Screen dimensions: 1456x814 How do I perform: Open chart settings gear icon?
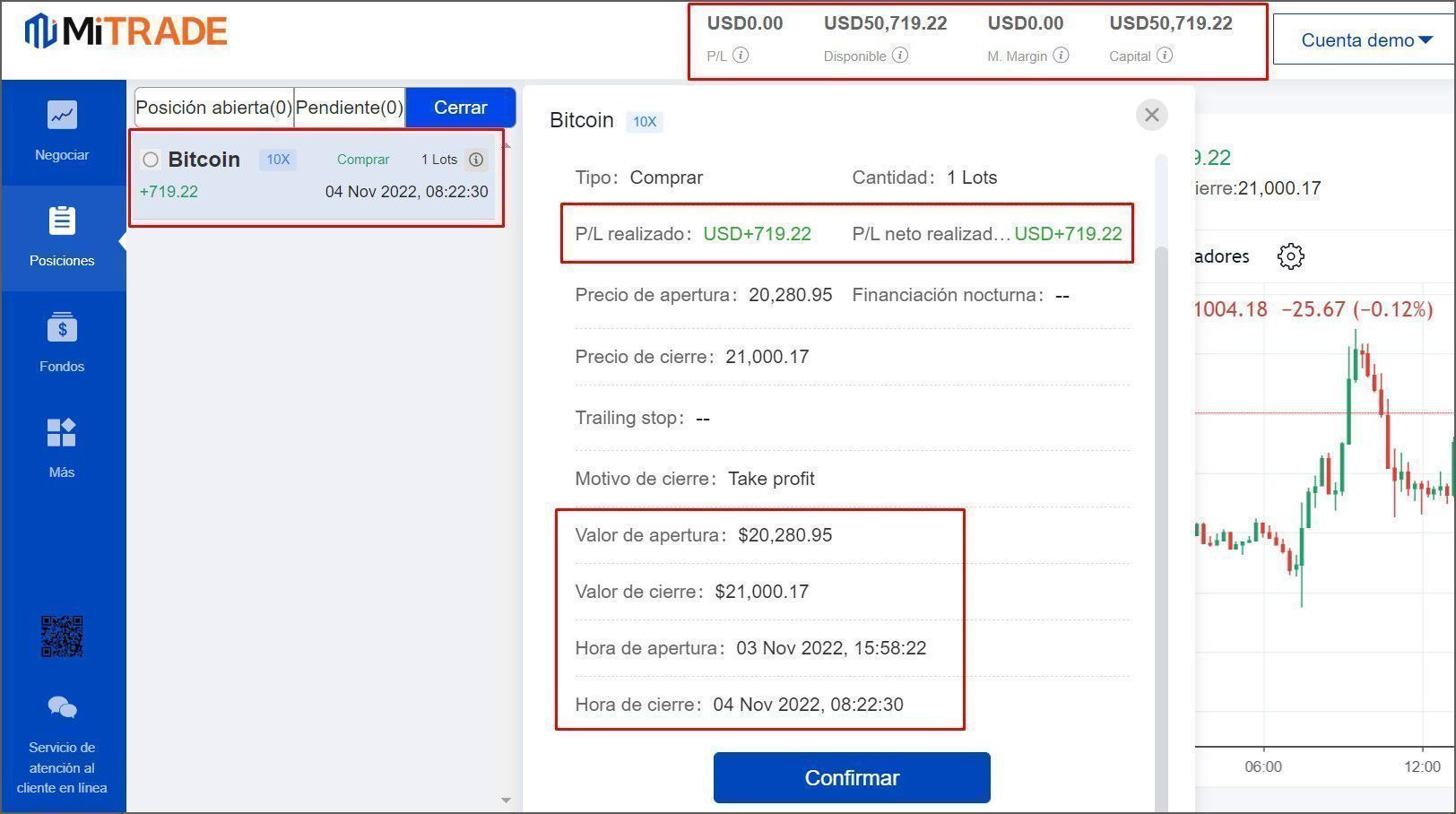pos(1290,256)
